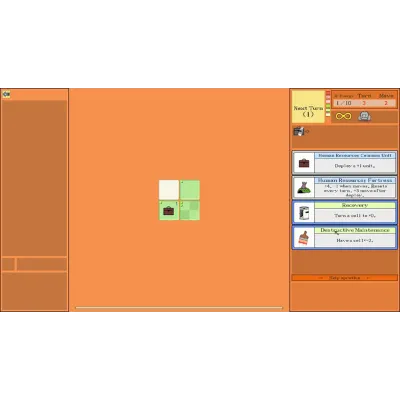400x400 pixels.
Task: Click the briefcase icon in the unit card
Action: [304, 163]
